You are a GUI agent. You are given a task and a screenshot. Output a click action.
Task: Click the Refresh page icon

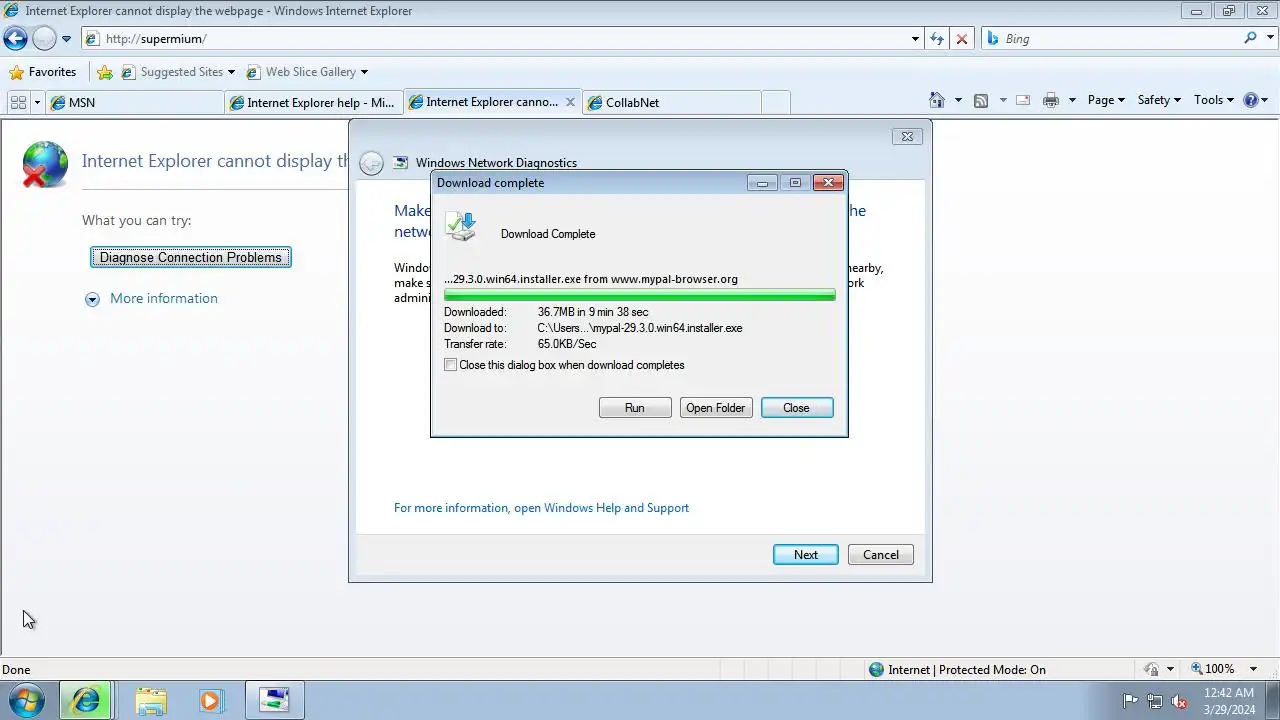937,39
